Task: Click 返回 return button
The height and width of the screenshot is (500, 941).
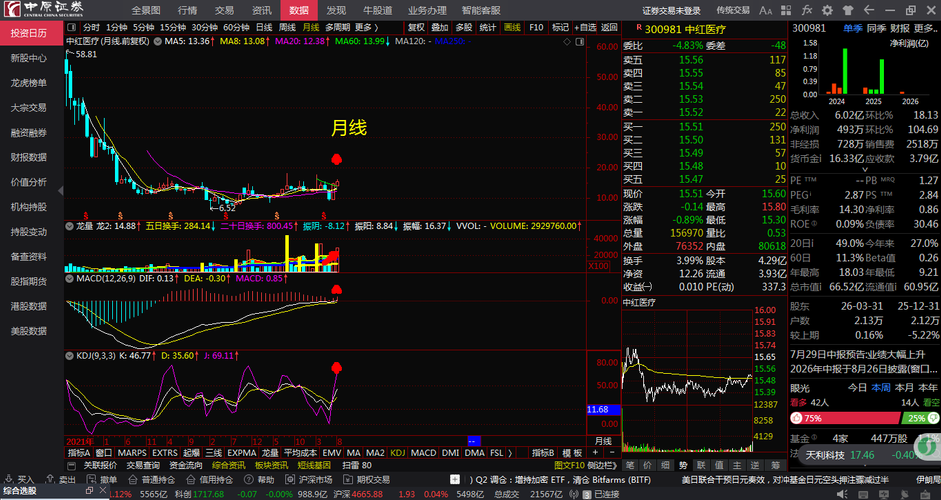Action: (609, 28)
